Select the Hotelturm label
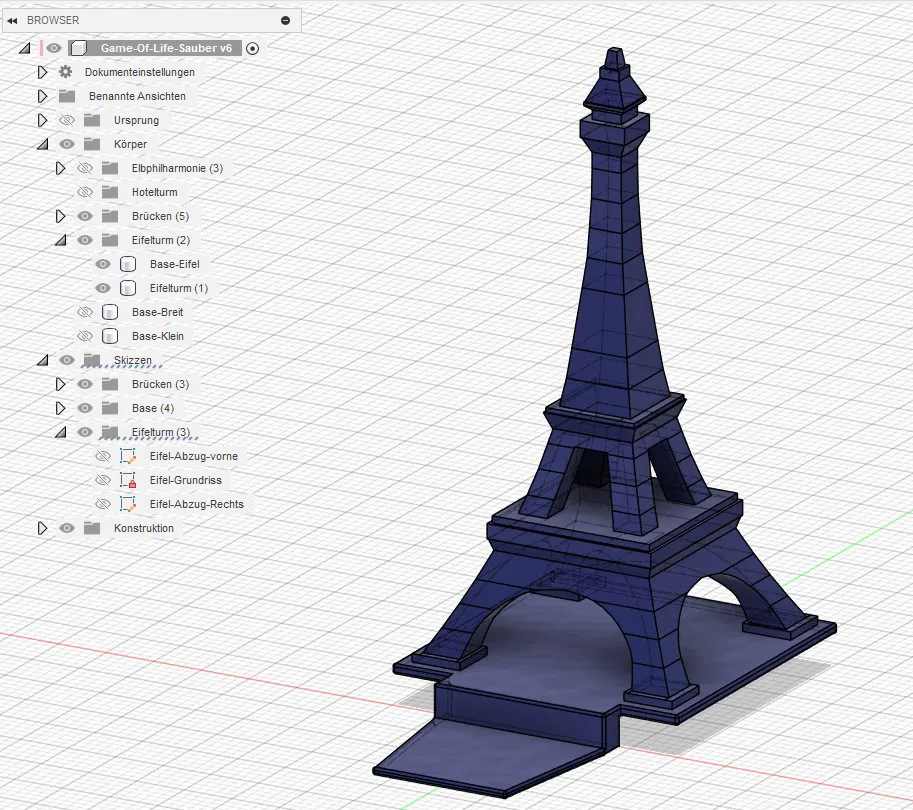Image resolution: width=913 pixels, height=810 pixels. [154, 192]
